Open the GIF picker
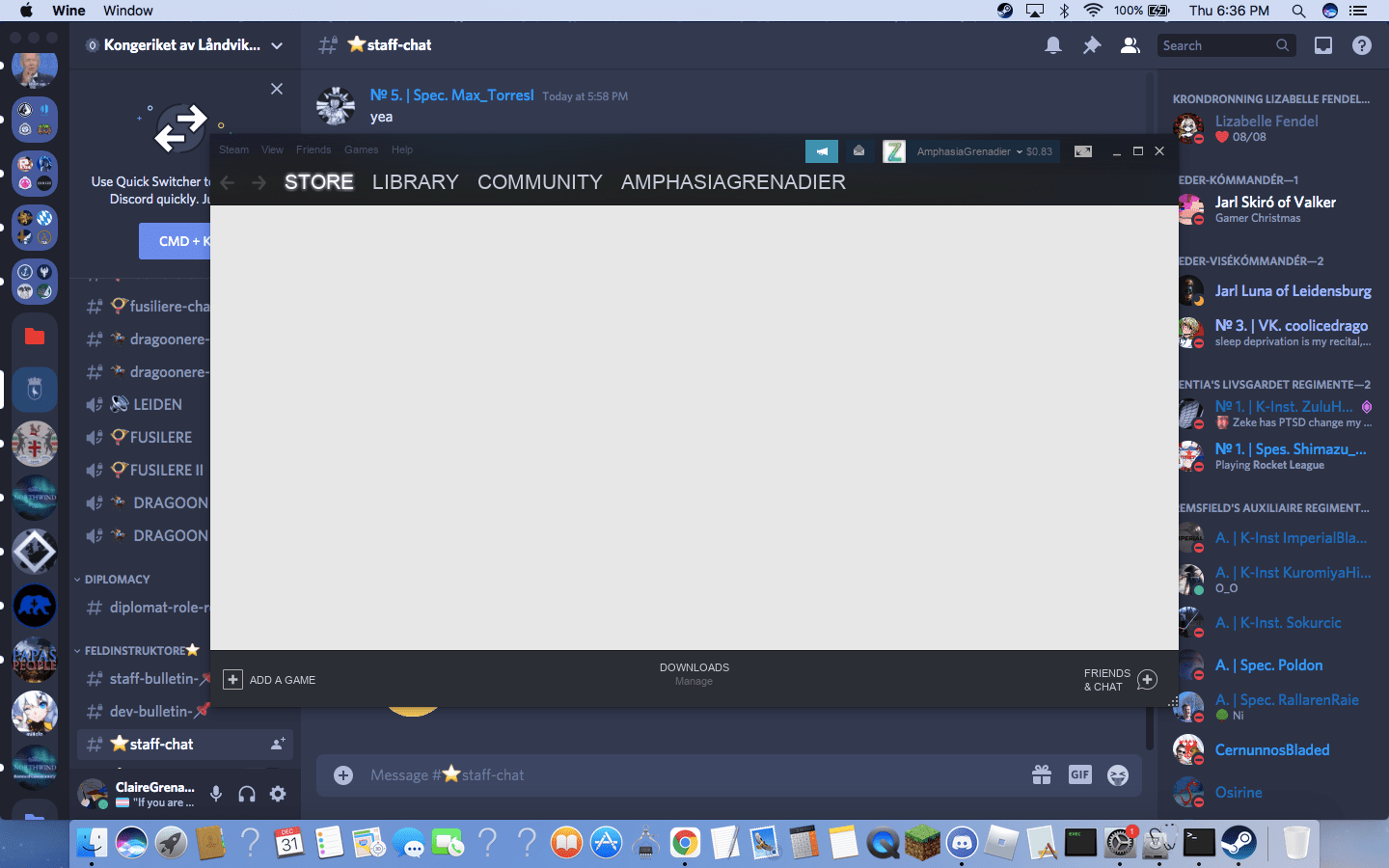The image size is (1389, 868). pyautogui.click(x=1079, y=774)
